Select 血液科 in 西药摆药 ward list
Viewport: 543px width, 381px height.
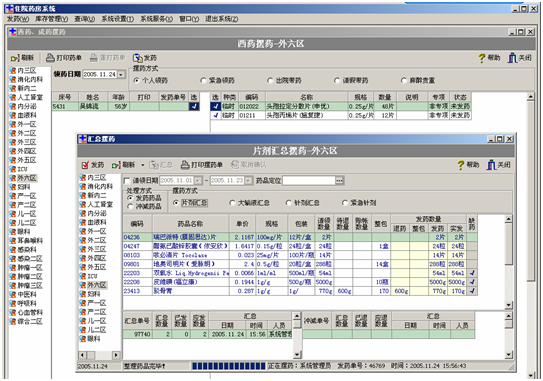coord(23,115)
